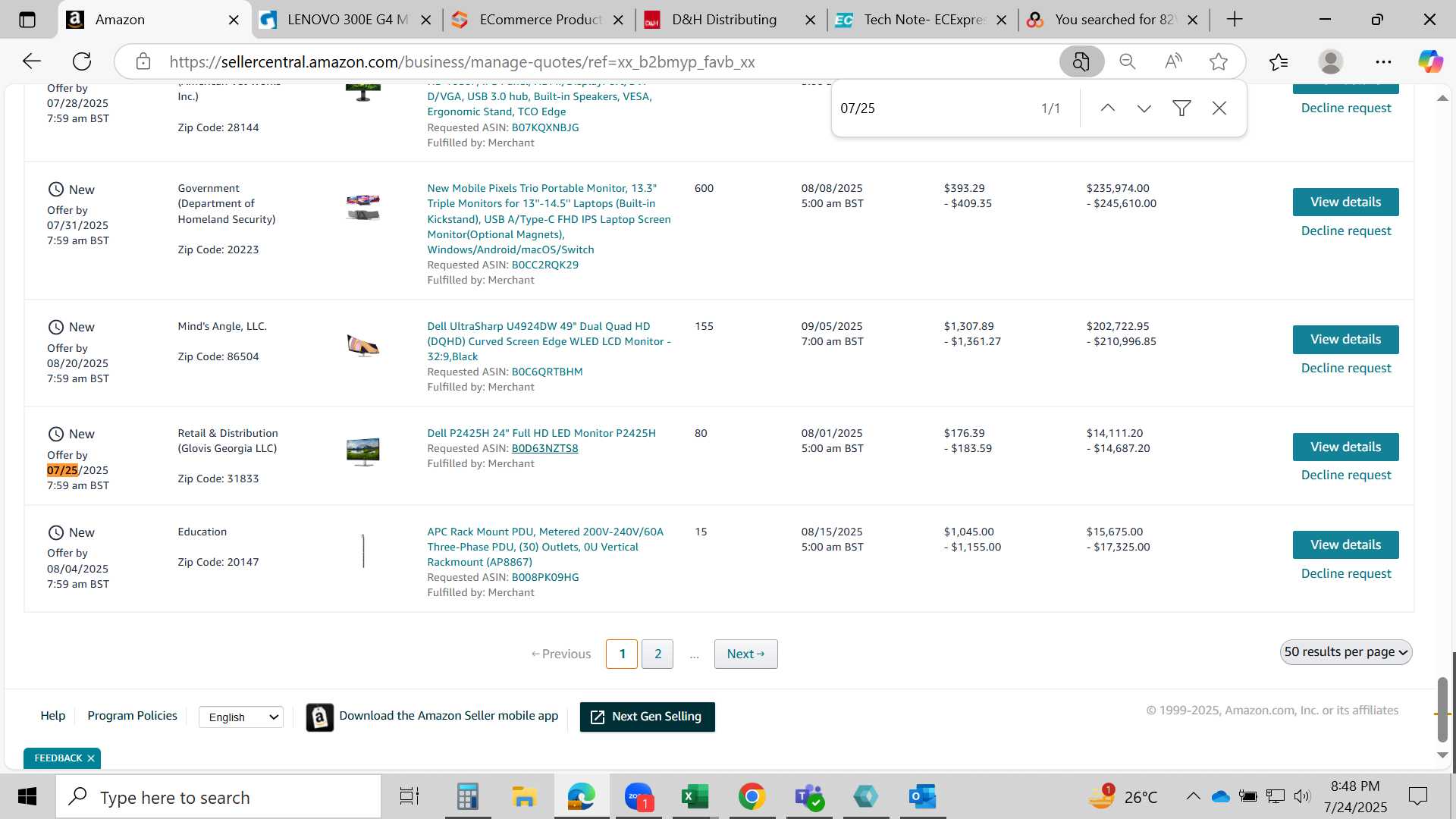Click the Next page button
Screen dimensions: 1456x819
(745, 654)
